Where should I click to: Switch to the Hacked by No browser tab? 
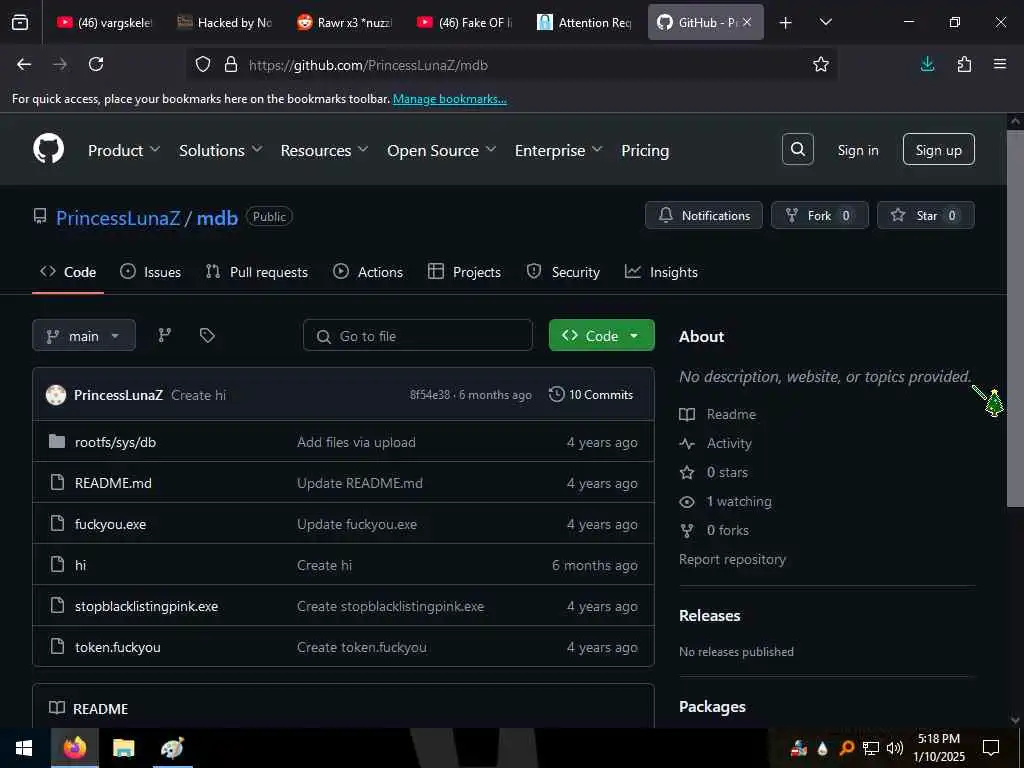click(225, 22)
